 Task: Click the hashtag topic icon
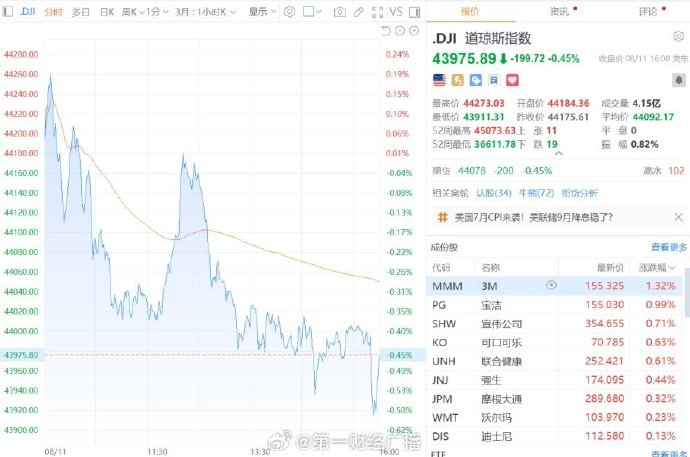[443, 217]
